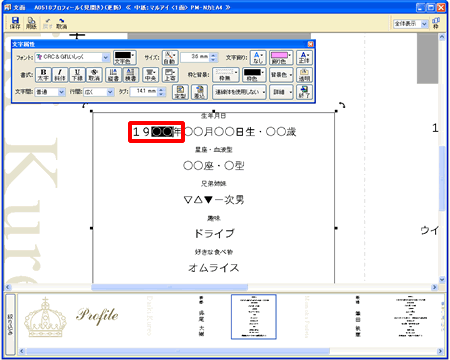Click the ドライブ text line
The image size is (450, 360).
pyautogui.click(x=214, y=233)
